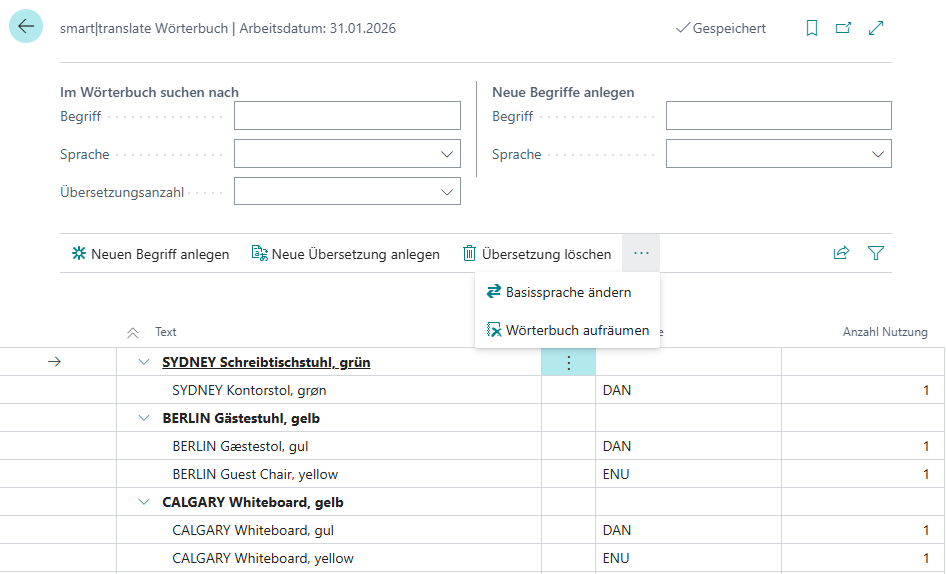
Task: Collapse the BERLIN Gästestuhl, gelb group
Action: point(145,418)
